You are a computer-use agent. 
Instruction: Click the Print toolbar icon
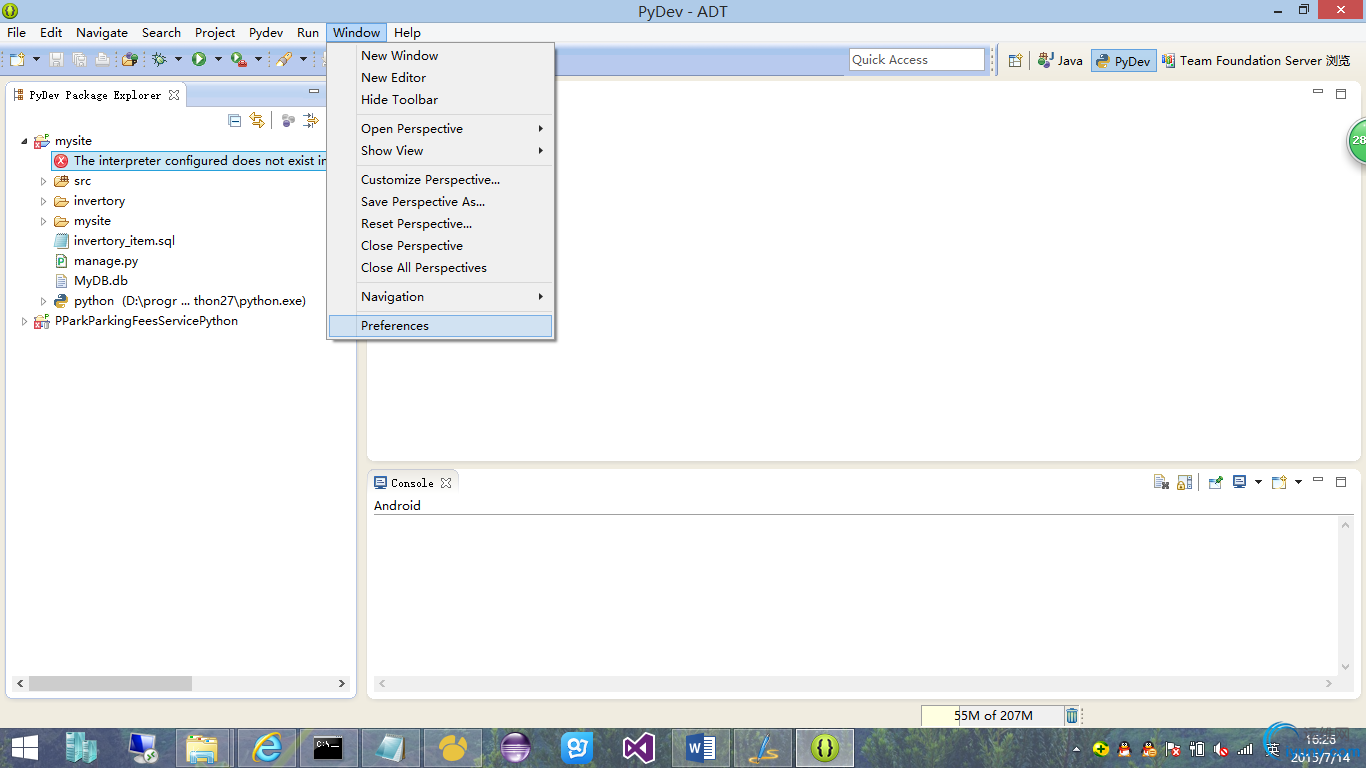(x=102, y=60)
